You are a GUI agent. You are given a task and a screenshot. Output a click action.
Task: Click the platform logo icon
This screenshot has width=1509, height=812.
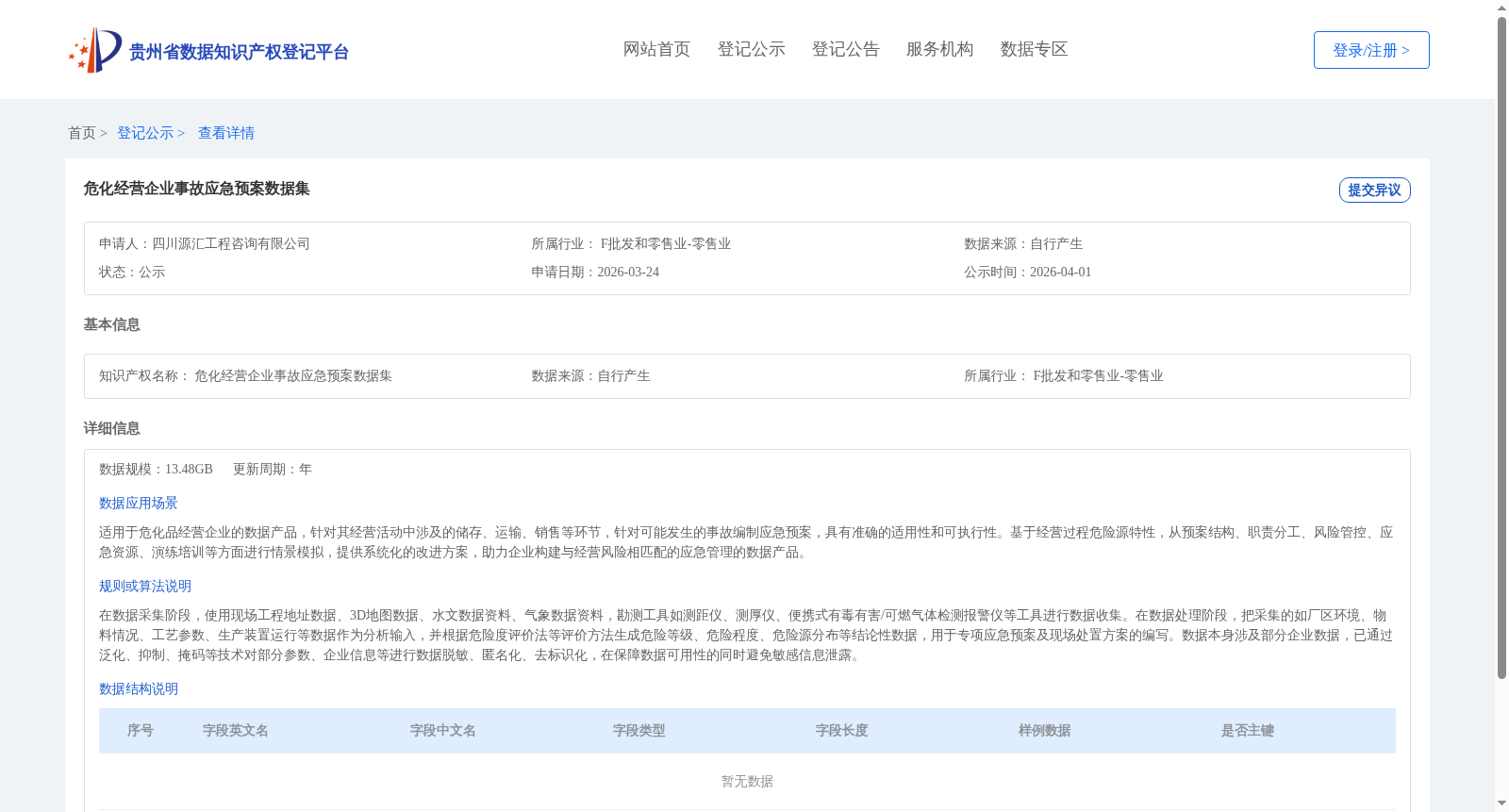95,50
